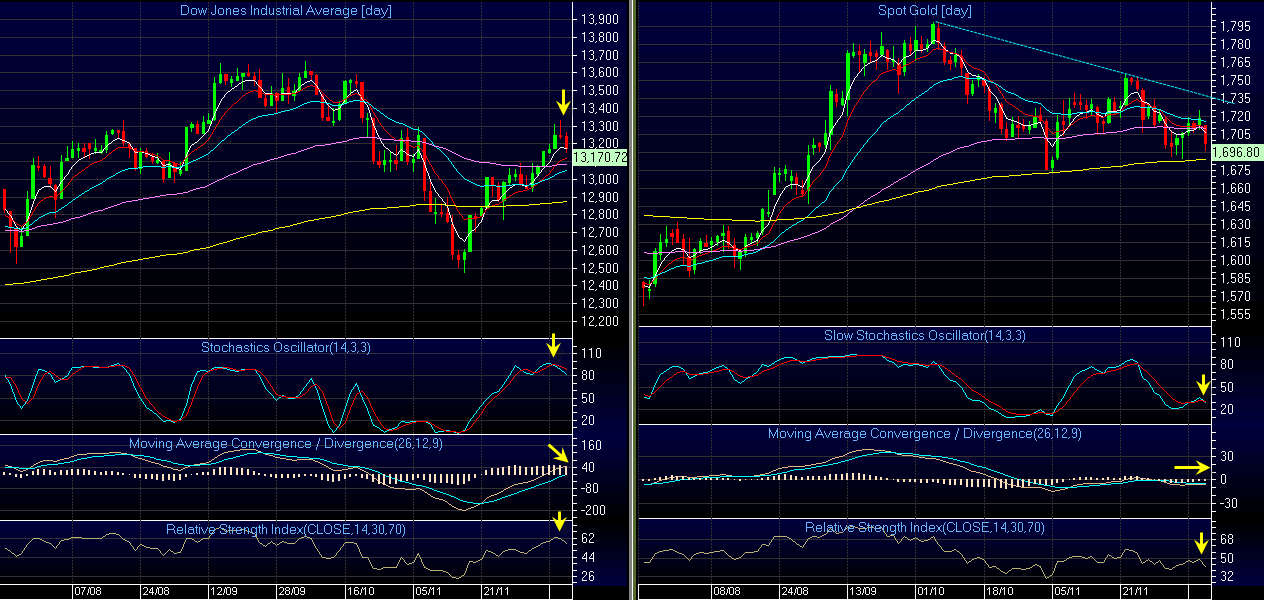Click the 05/11 date on Dow time axis
The width and height of the screenshot is (1264, 600).
(428, 591)
